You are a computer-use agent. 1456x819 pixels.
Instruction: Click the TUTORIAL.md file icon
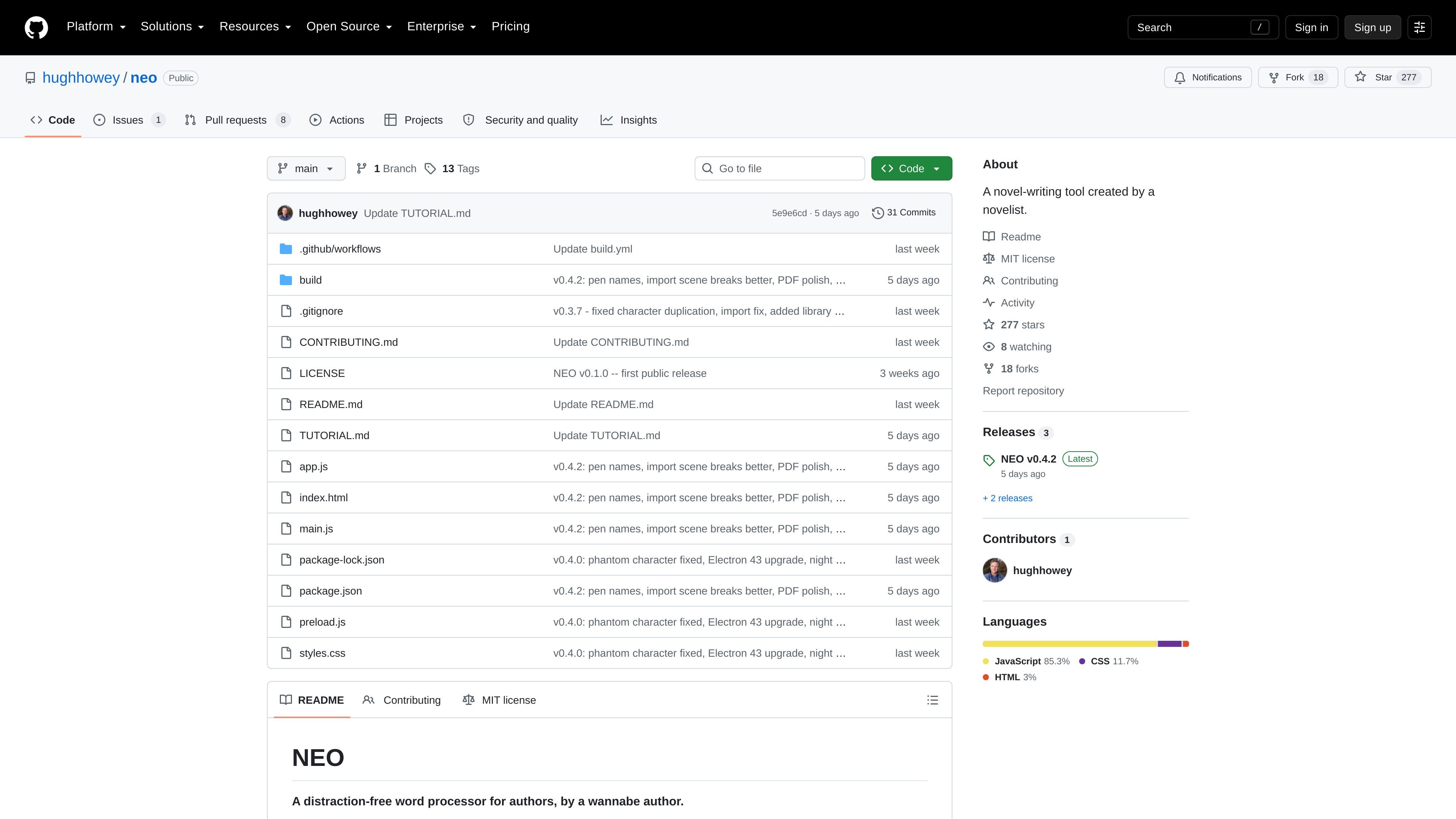[286, 435]
